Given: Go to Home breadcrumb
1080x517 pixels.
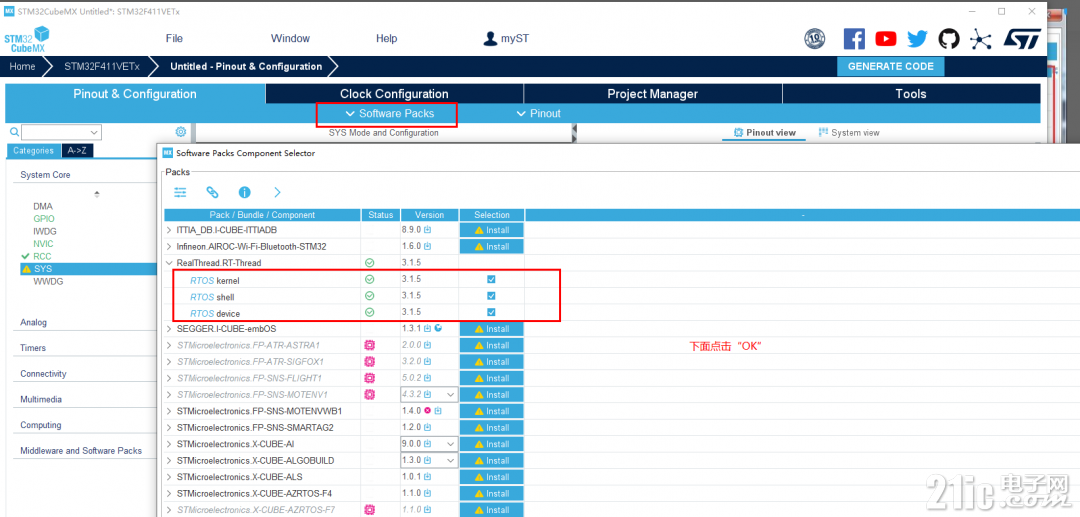Looking at the screenshot, I should [x=22, y=67].
